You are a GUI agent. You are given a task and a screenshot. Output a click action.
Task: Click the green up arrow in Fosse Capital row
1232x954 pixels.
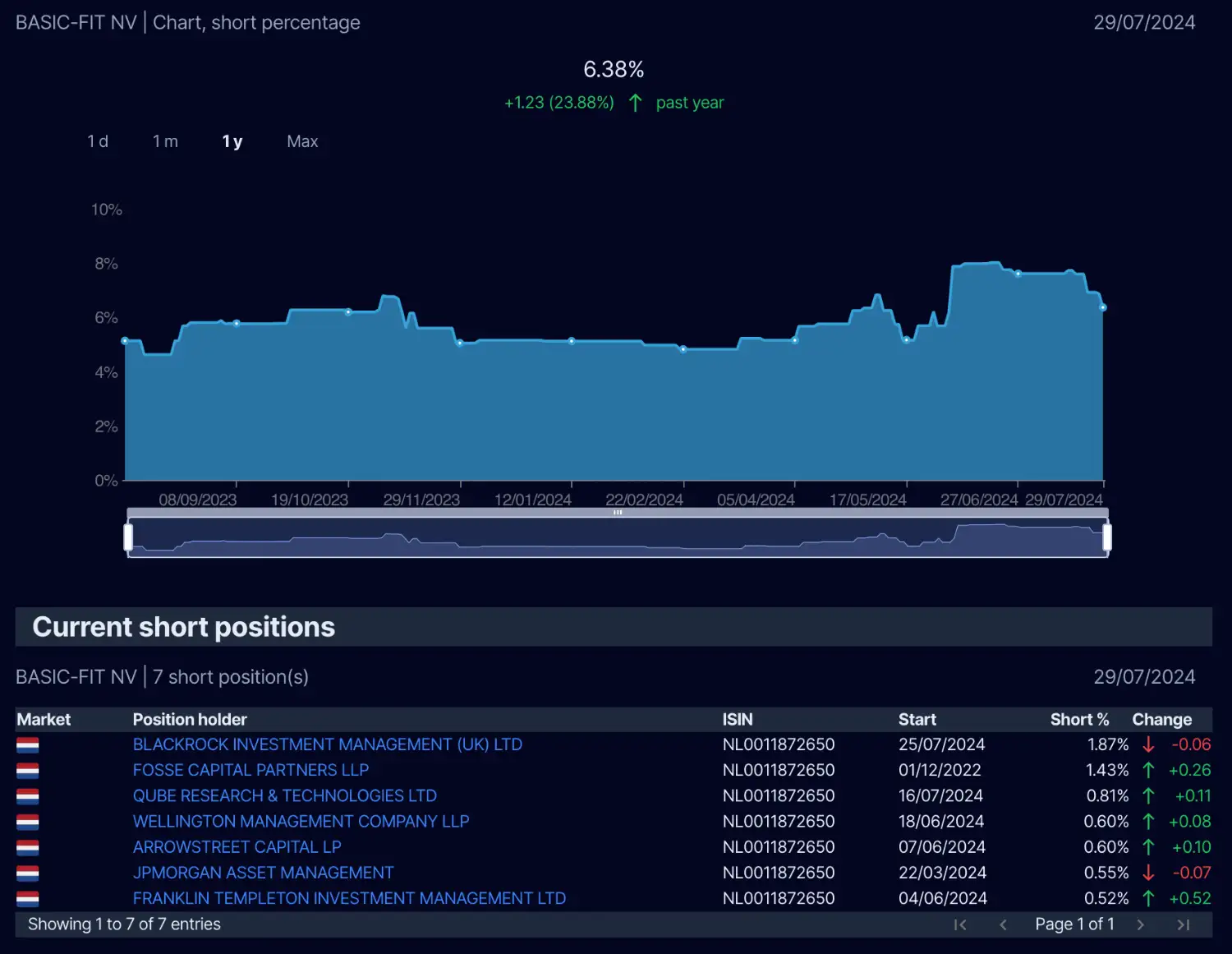click(1148, 770)
